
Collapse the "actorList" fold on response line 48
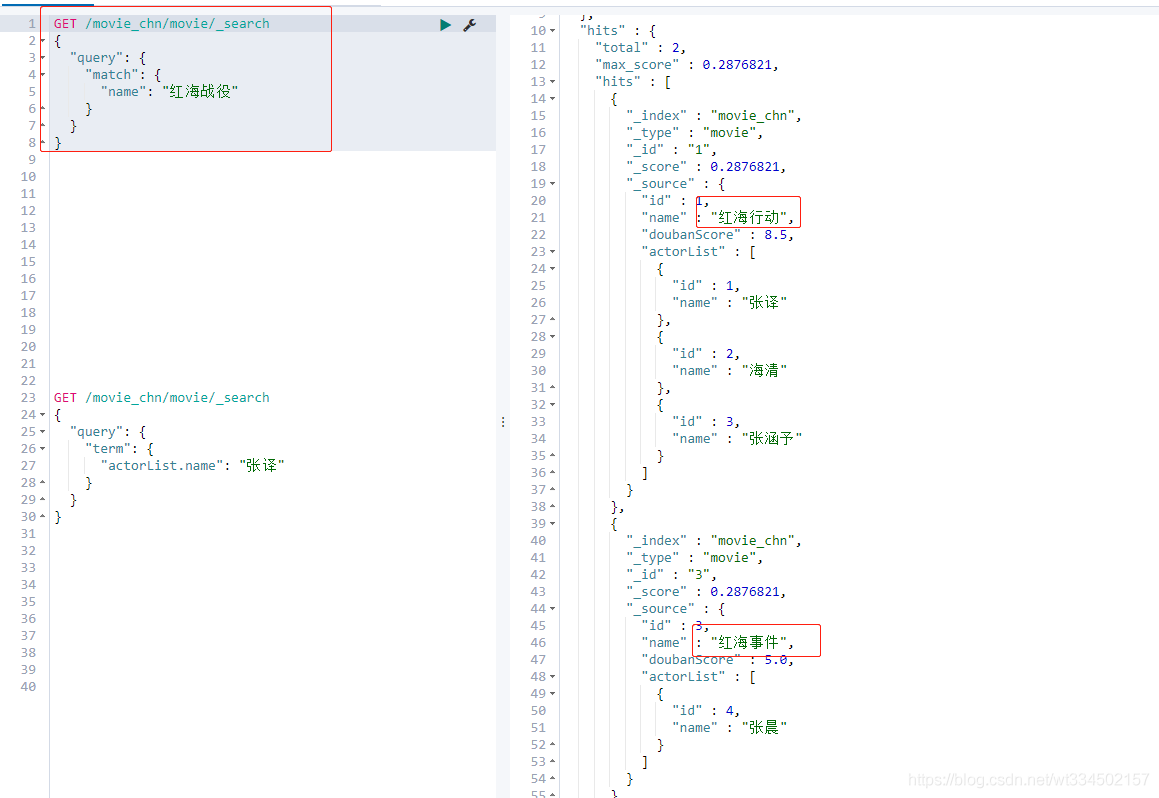pyautogui.click(x=552, y=676)
